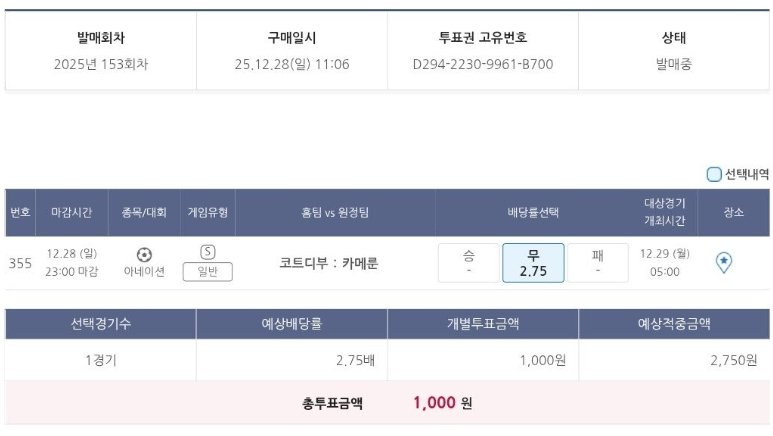The width and height of the screenshot is (773, 436).
Task: Click the ticket ID D294-2230-9961-B700
Action: (x=482, y=64)
